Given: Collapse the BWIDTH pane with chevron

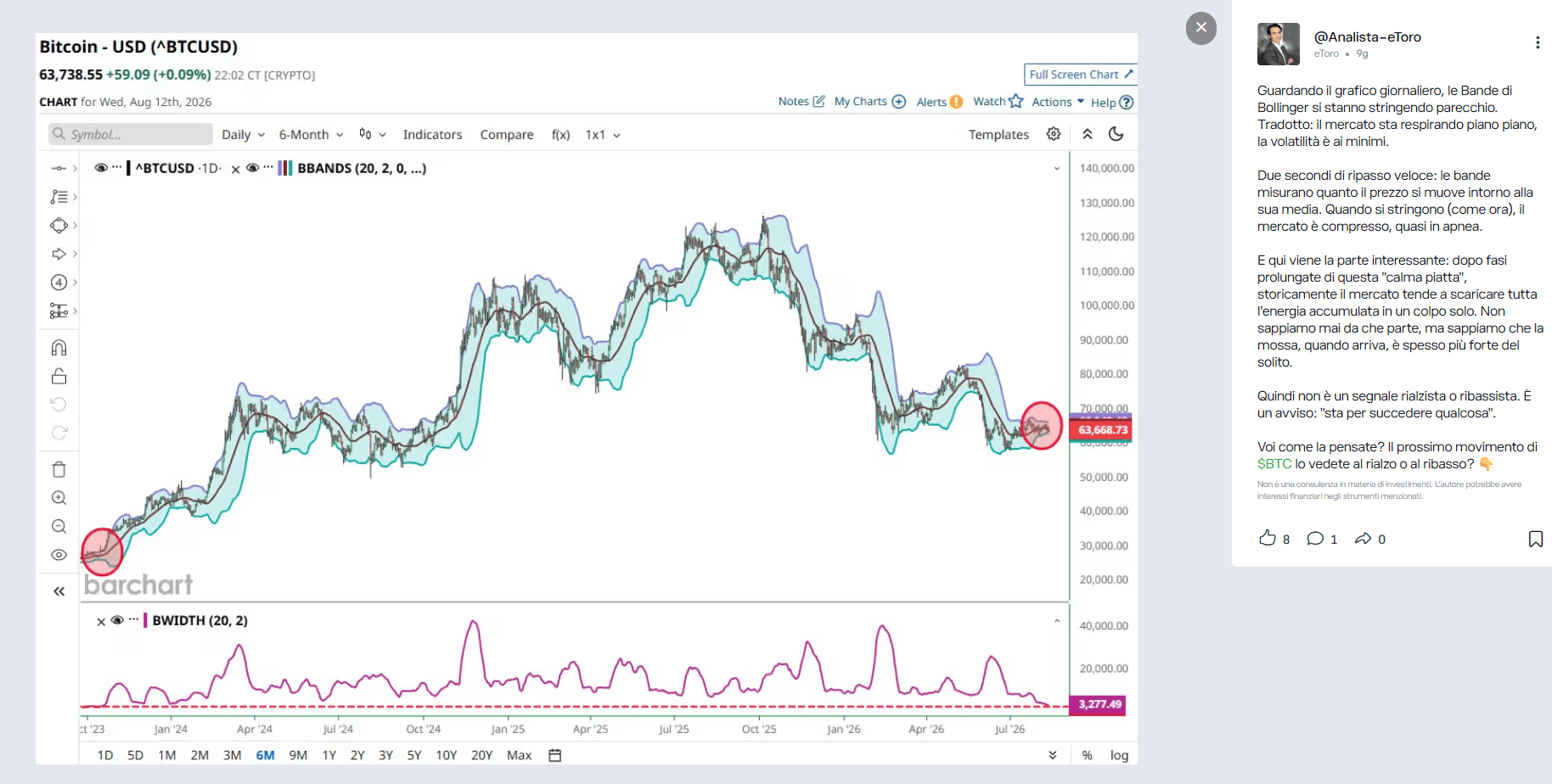Looking at the screenshot, I should coord(1057,621).
